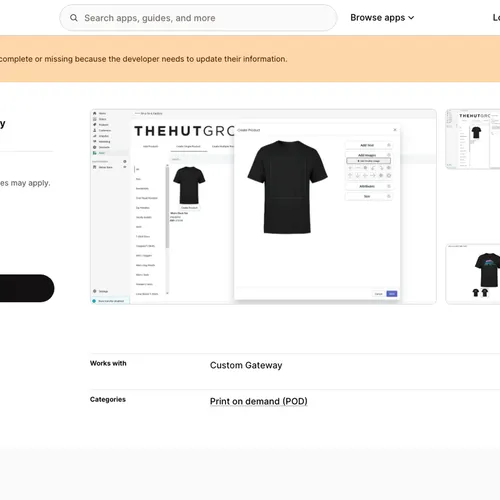Click the category list vertical scrollbar
Image resolution: width=500 pixels, height=500 pixels.
tap(167, 207)
